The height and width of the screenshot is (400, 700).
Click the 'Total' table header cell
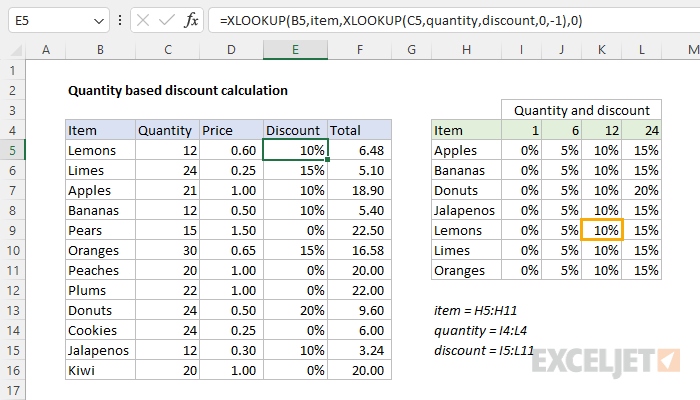360,130
